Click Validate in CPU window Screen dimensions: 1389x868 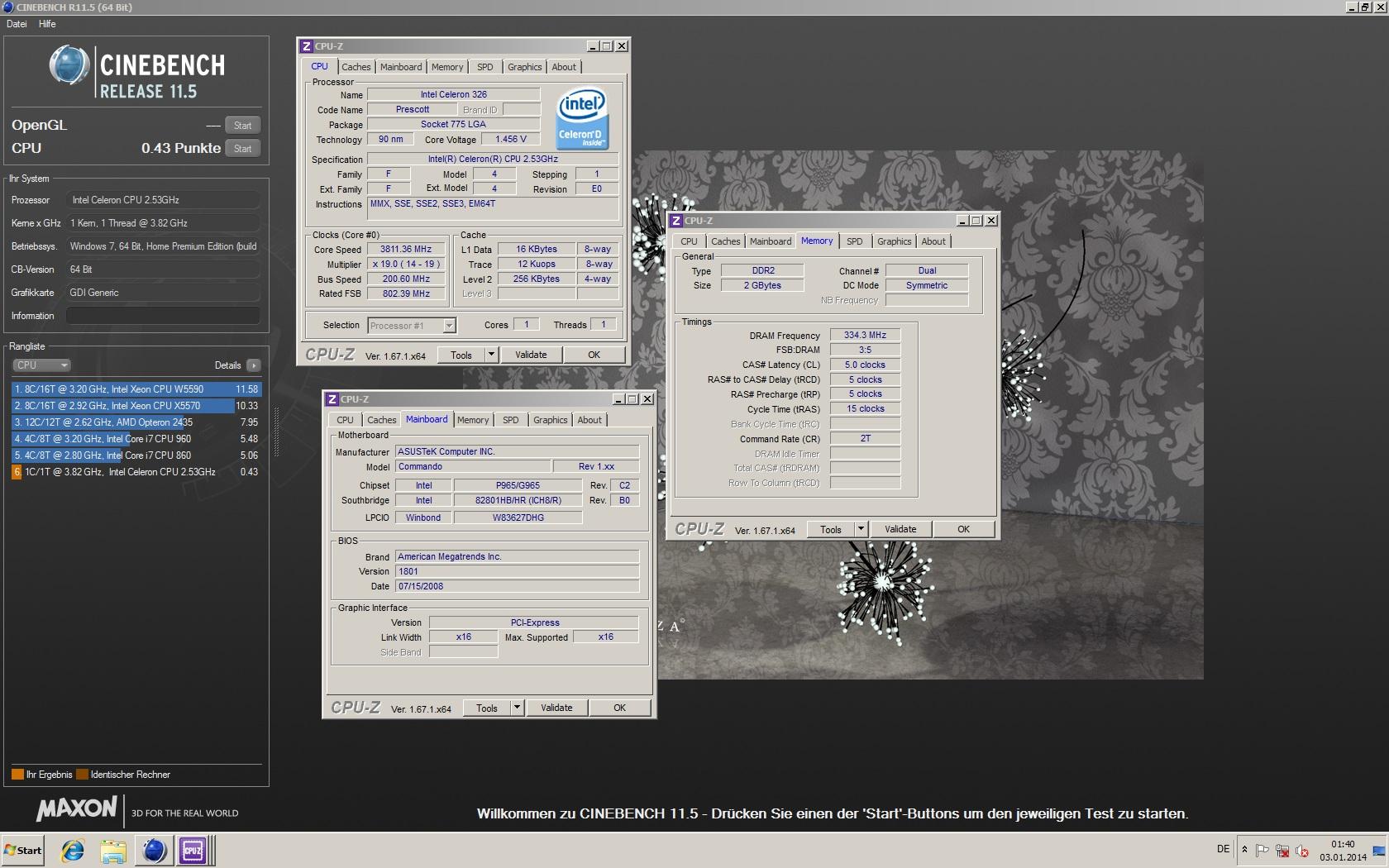pyautogui.click(x=531, y=355)
